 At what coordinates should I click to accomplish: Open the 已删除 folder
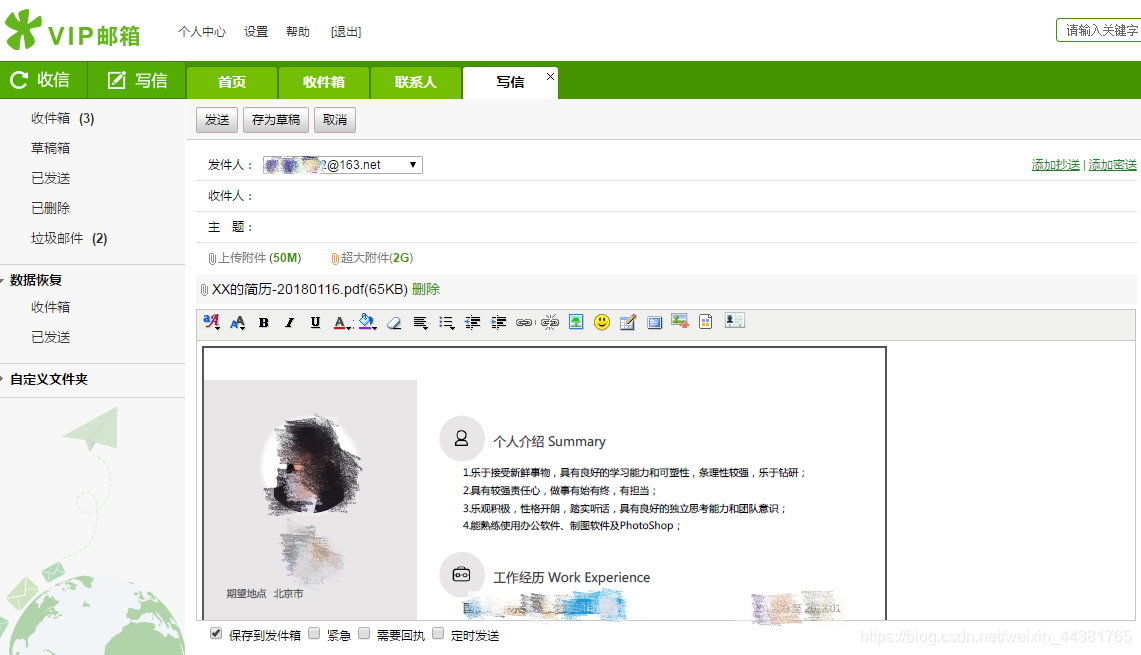point(50,208)
